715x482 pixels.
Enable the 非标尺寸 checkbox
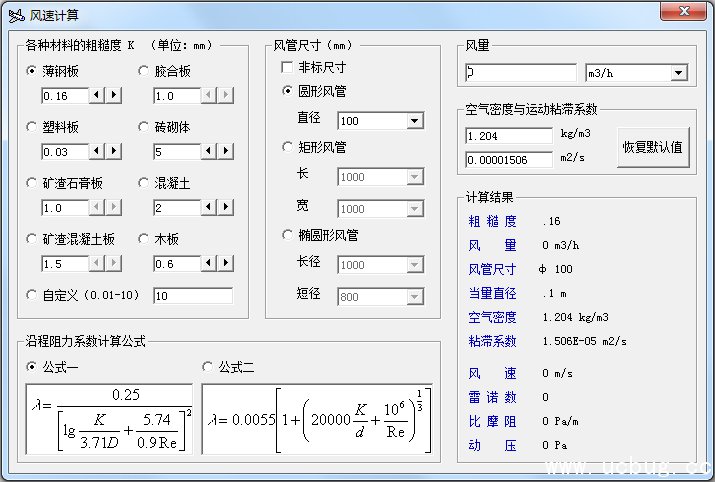(x=288, y=67)
